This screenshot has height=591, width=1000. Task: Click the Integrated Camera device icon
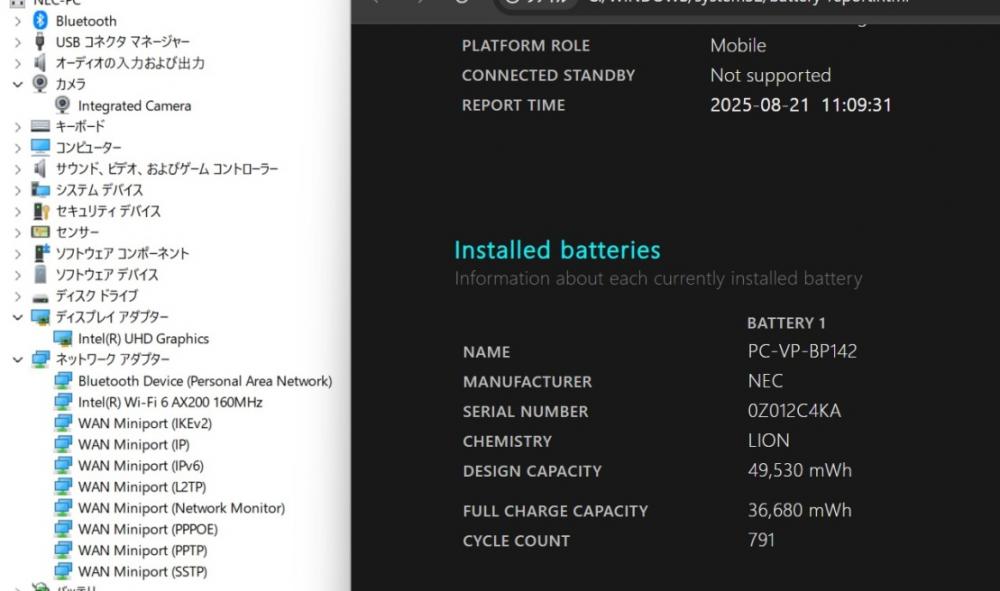[x=62, y=105]
